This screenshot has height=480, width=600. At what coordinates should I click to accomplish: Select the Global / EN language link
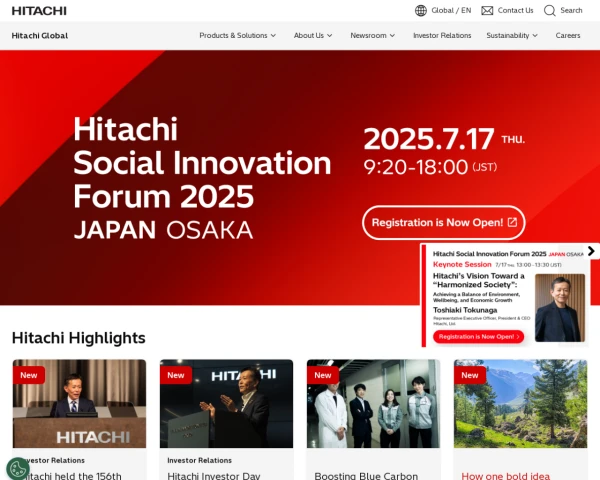[x=451, y=11]
